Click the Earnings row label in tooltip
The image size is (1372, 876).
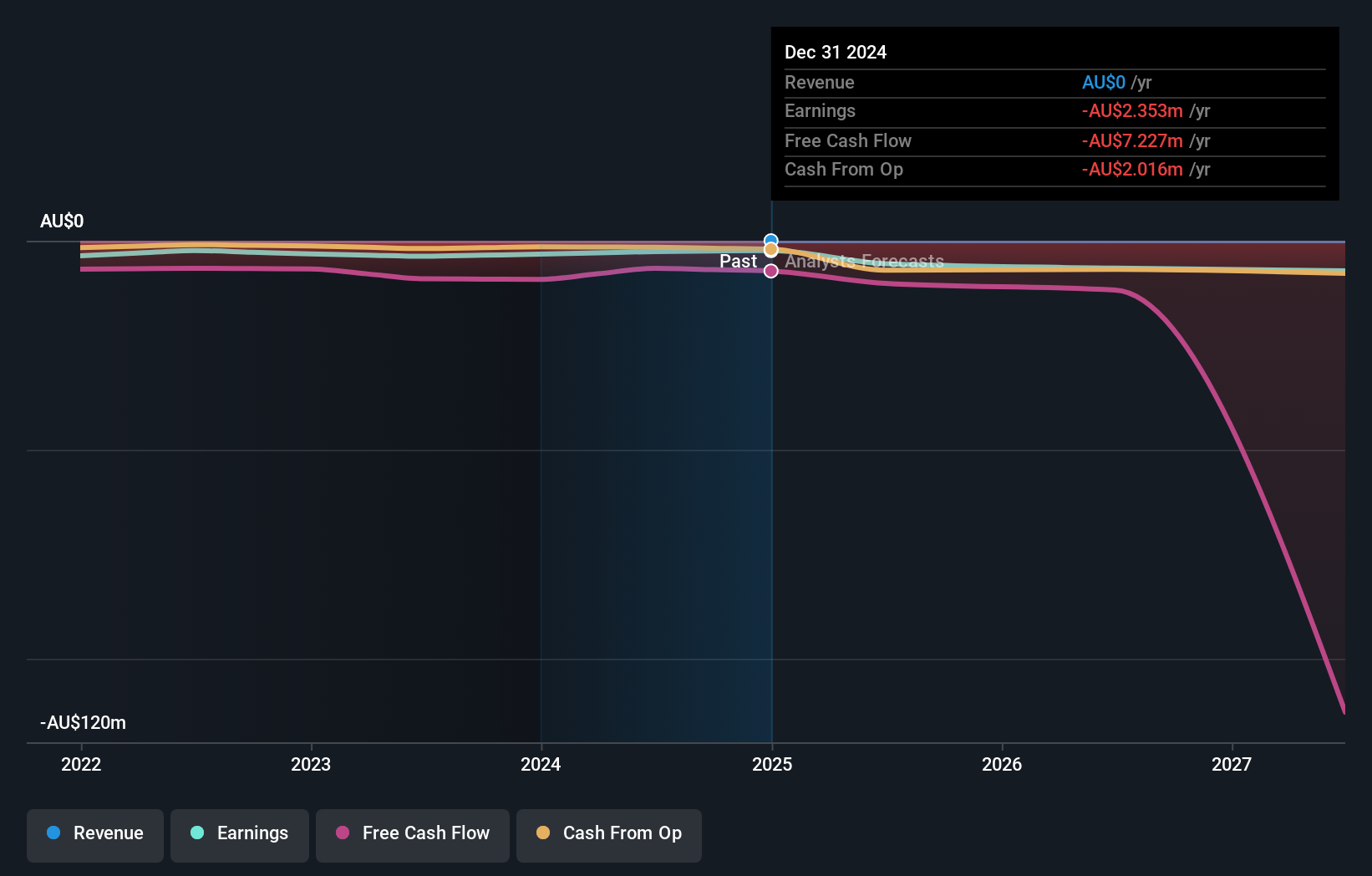click(820, 110)
